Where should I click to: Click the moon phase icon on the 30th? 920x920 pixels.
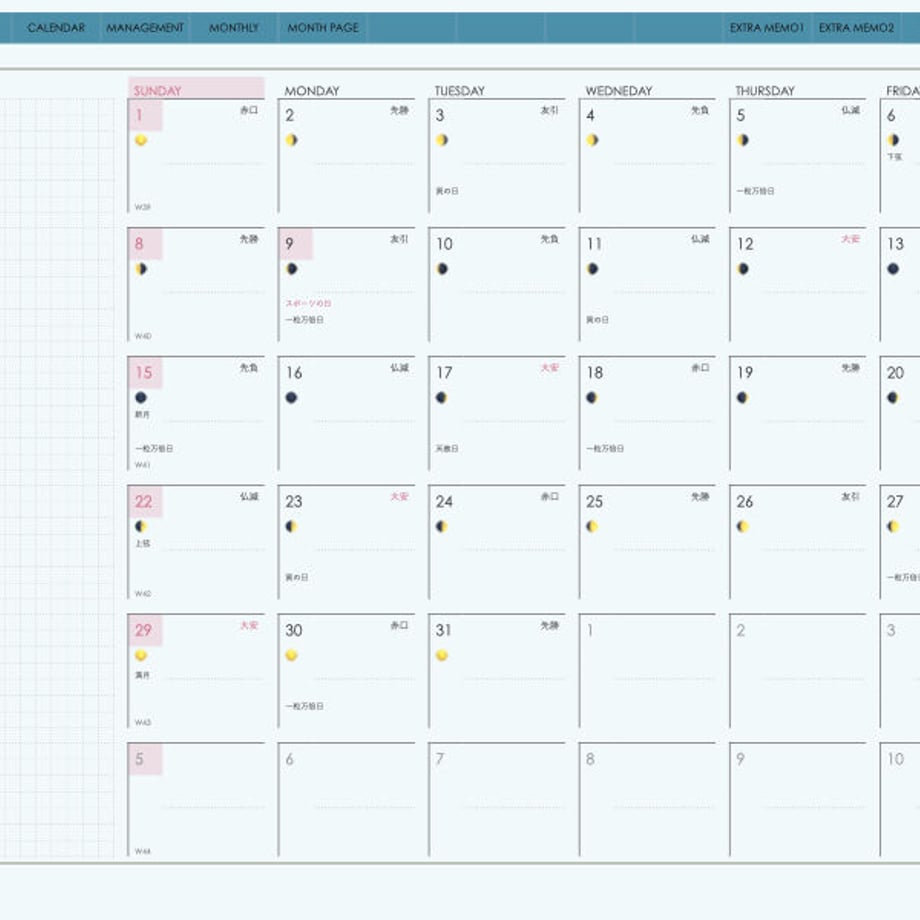[292, 655]
